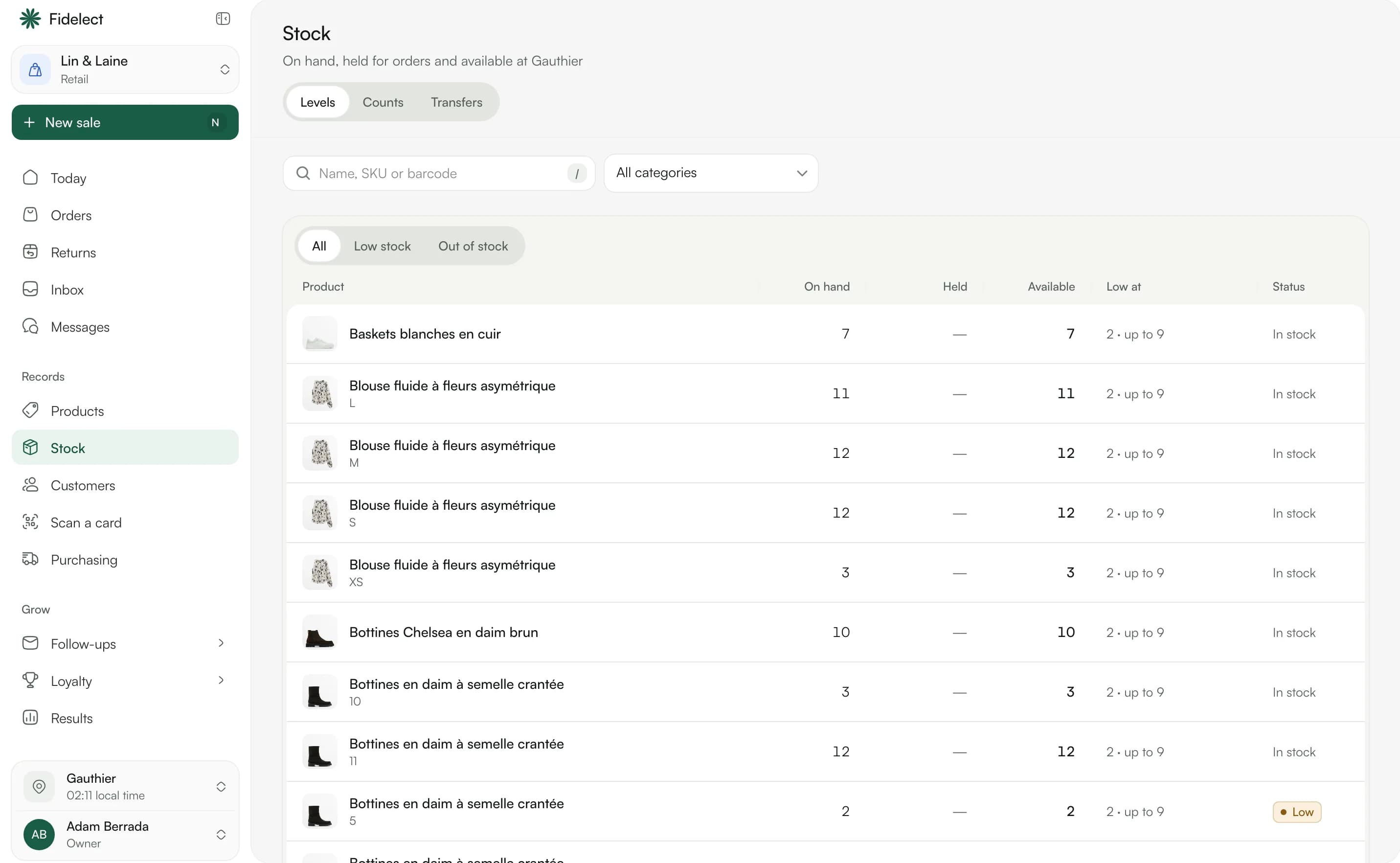The height and width of the screenshot is (863, 1400).
Task: Select Stock in sidebar
Action: point(125,448)
